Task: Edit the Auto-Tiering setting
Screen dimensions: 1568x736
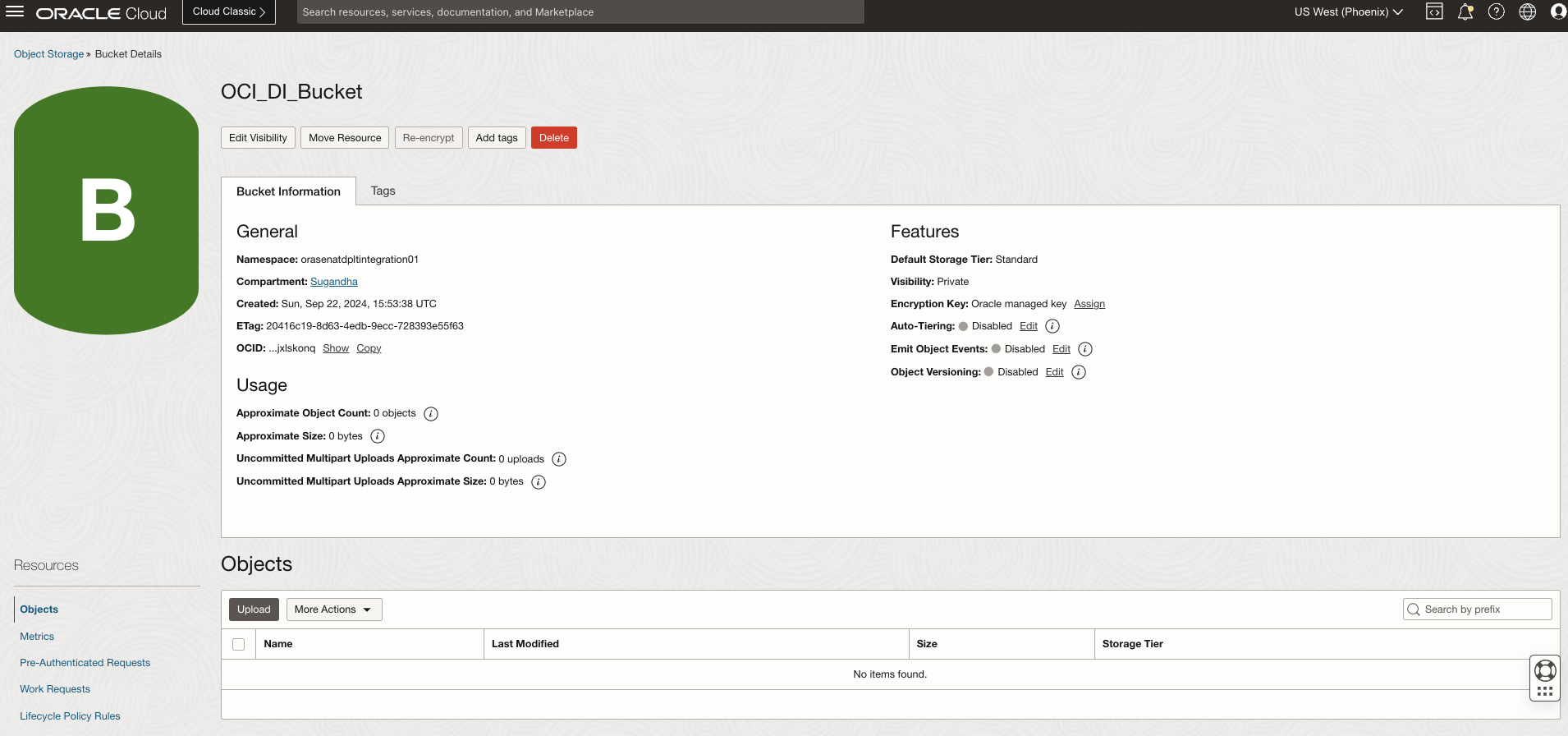Action: pyautogui.click(x=1029, y=326)
